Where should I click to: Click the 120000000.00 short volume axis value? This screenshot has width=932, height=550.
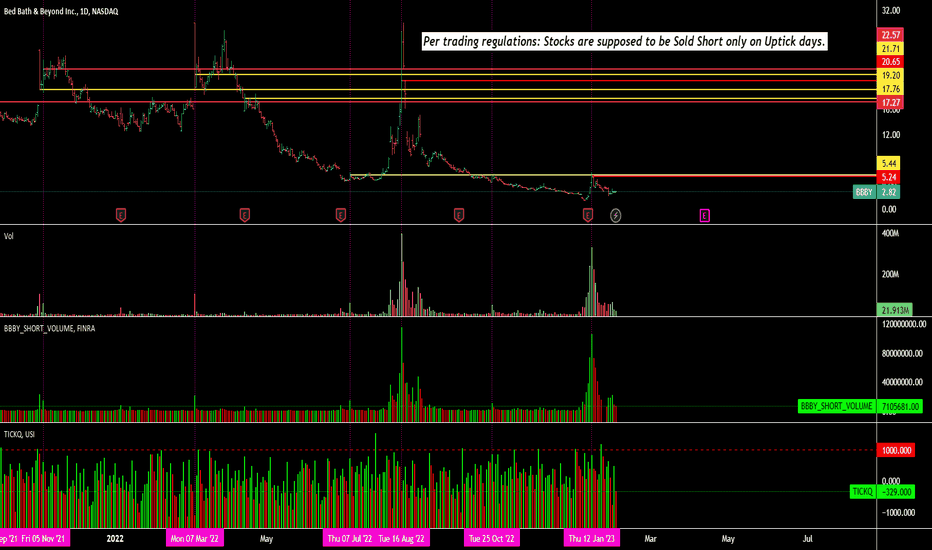[903, 324]
